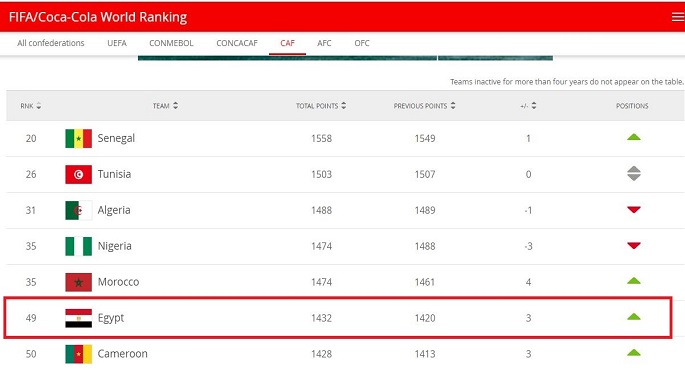Sort by TEAM column sort arrows
The image size is (685, 370).
point(175,105)
